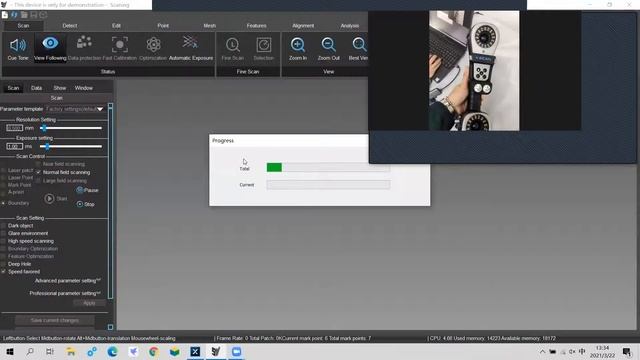Screen dimensions: 640x360
Task: Toggle the Cue Tone speaker icon
Action: (18, 44)
